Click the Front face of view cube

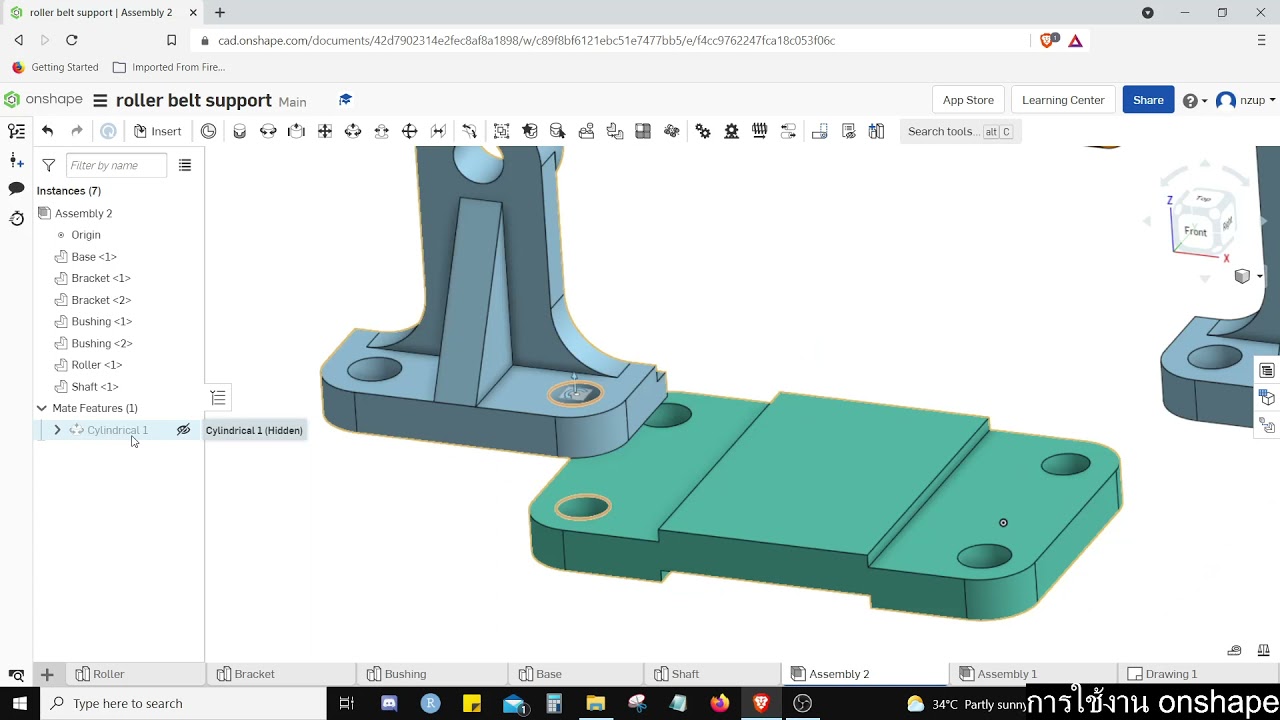tap(1195, 231)
